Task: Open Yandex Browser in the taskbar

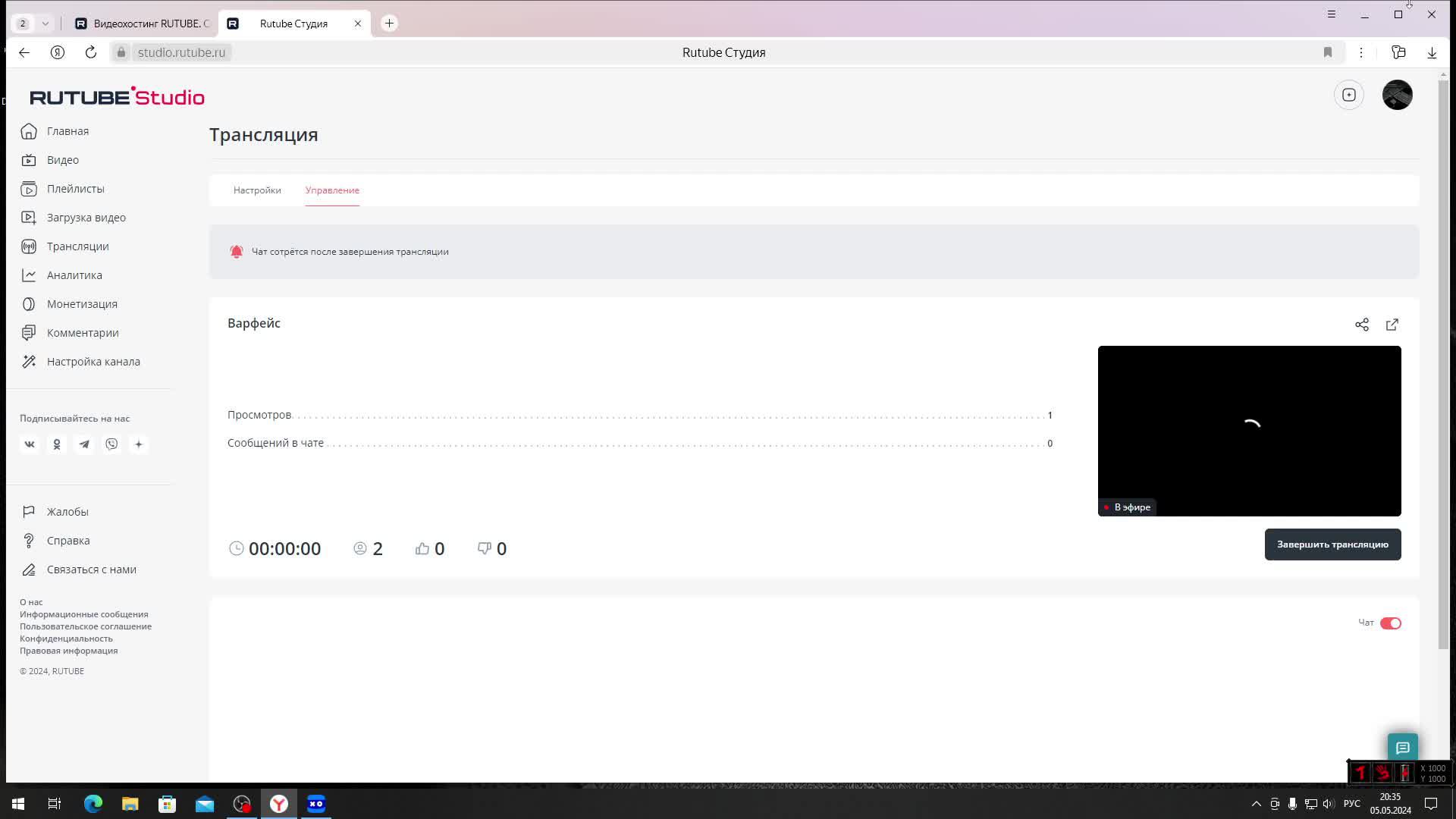Action: pos(279,804)
